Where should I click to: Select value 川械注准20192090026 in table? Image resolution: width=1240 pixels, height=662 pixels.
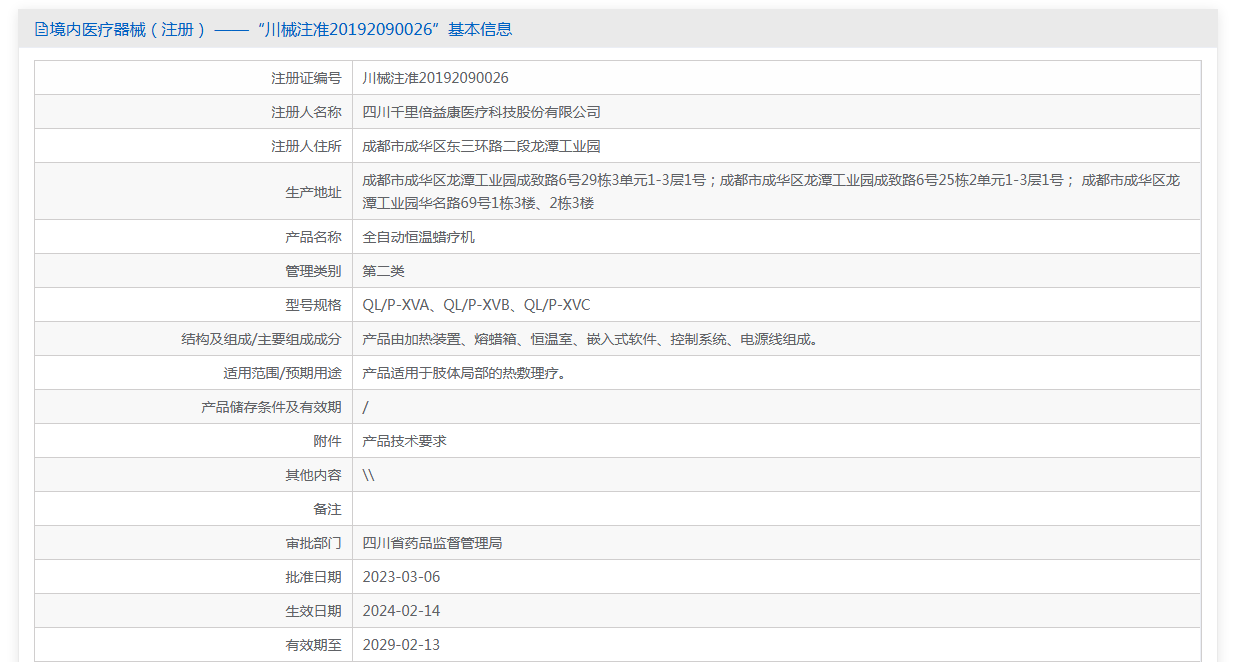[x=435, y=78]
